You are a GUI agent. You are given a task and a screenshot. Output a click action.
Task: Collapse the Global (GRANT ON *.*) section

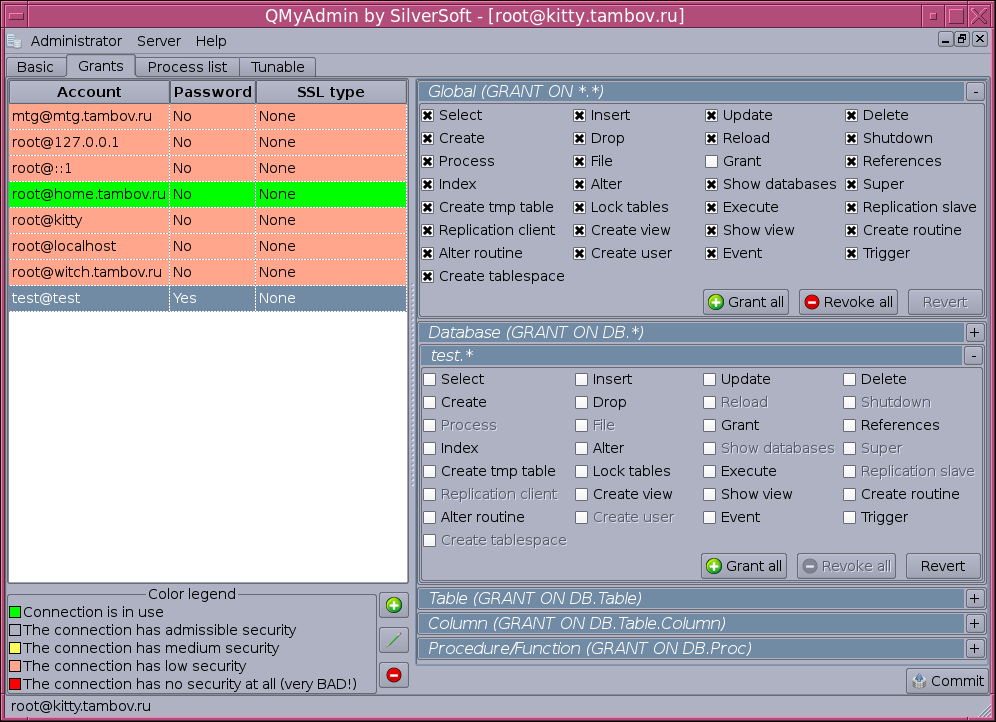(974, 92)
